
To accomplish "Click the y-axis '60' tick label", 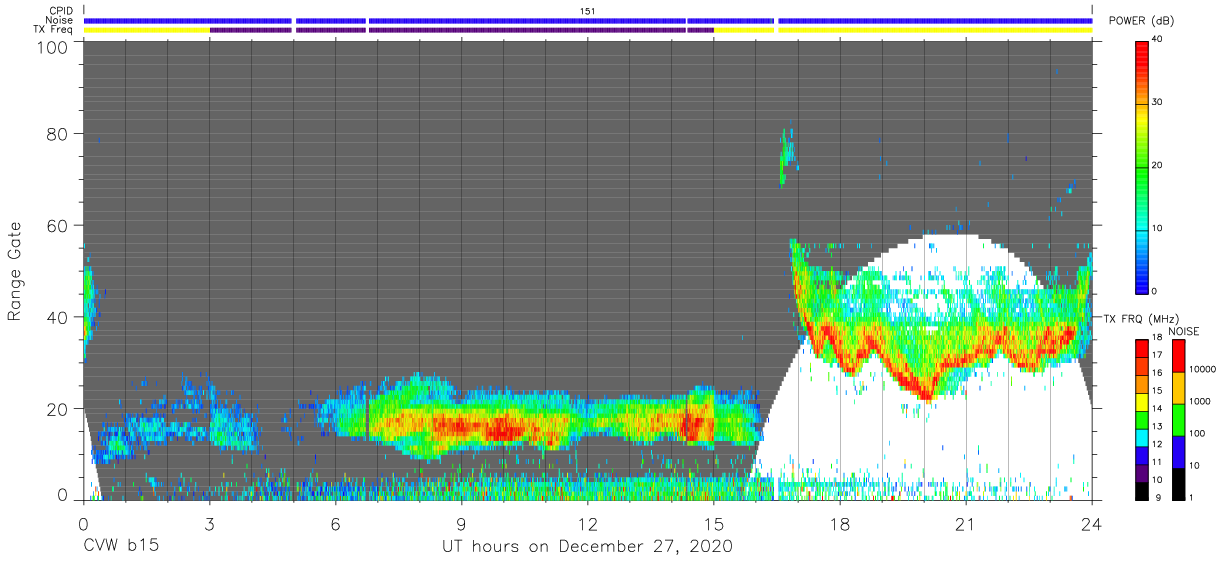I will [59, 225].
